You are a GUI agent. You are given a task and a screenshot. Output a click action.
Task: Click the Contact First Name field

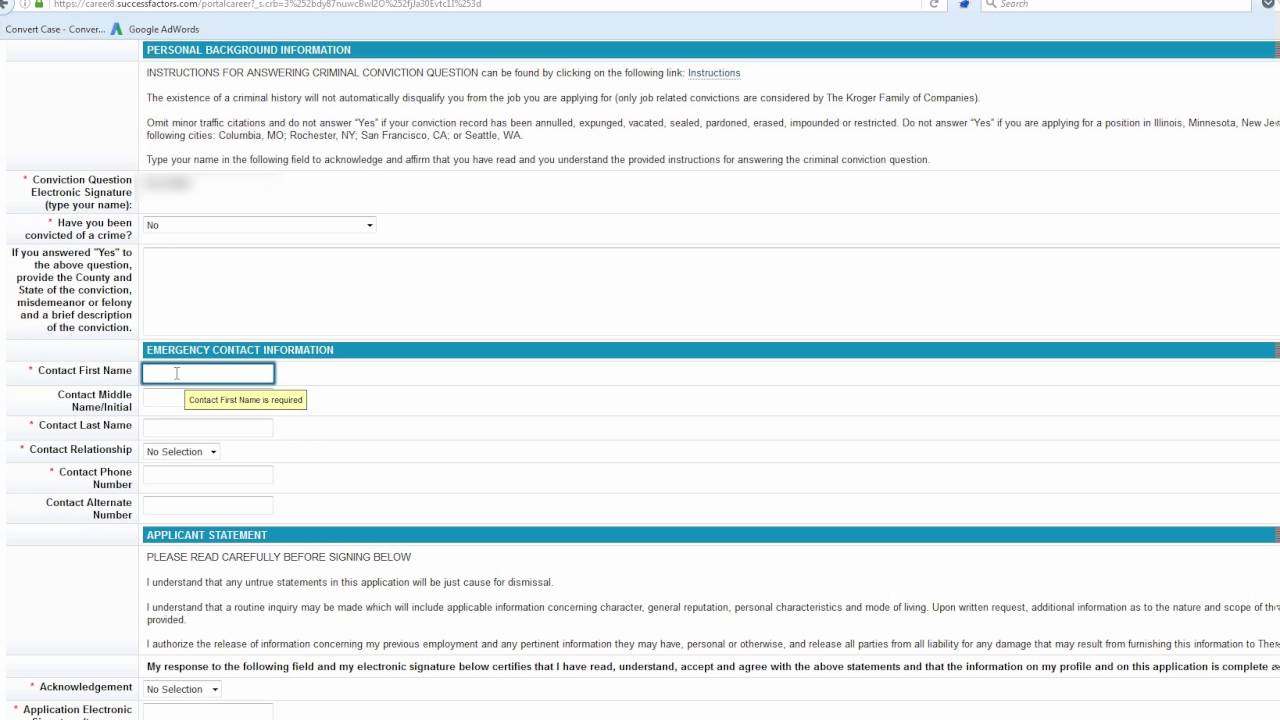tap(208, 373)
